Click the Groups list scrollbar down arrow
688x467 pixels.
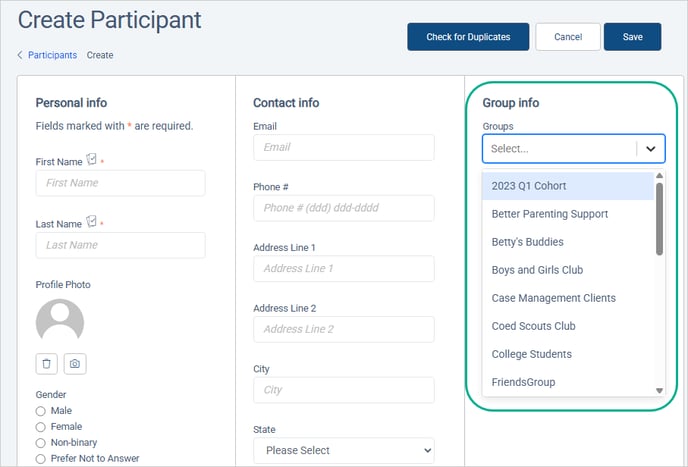659,390
